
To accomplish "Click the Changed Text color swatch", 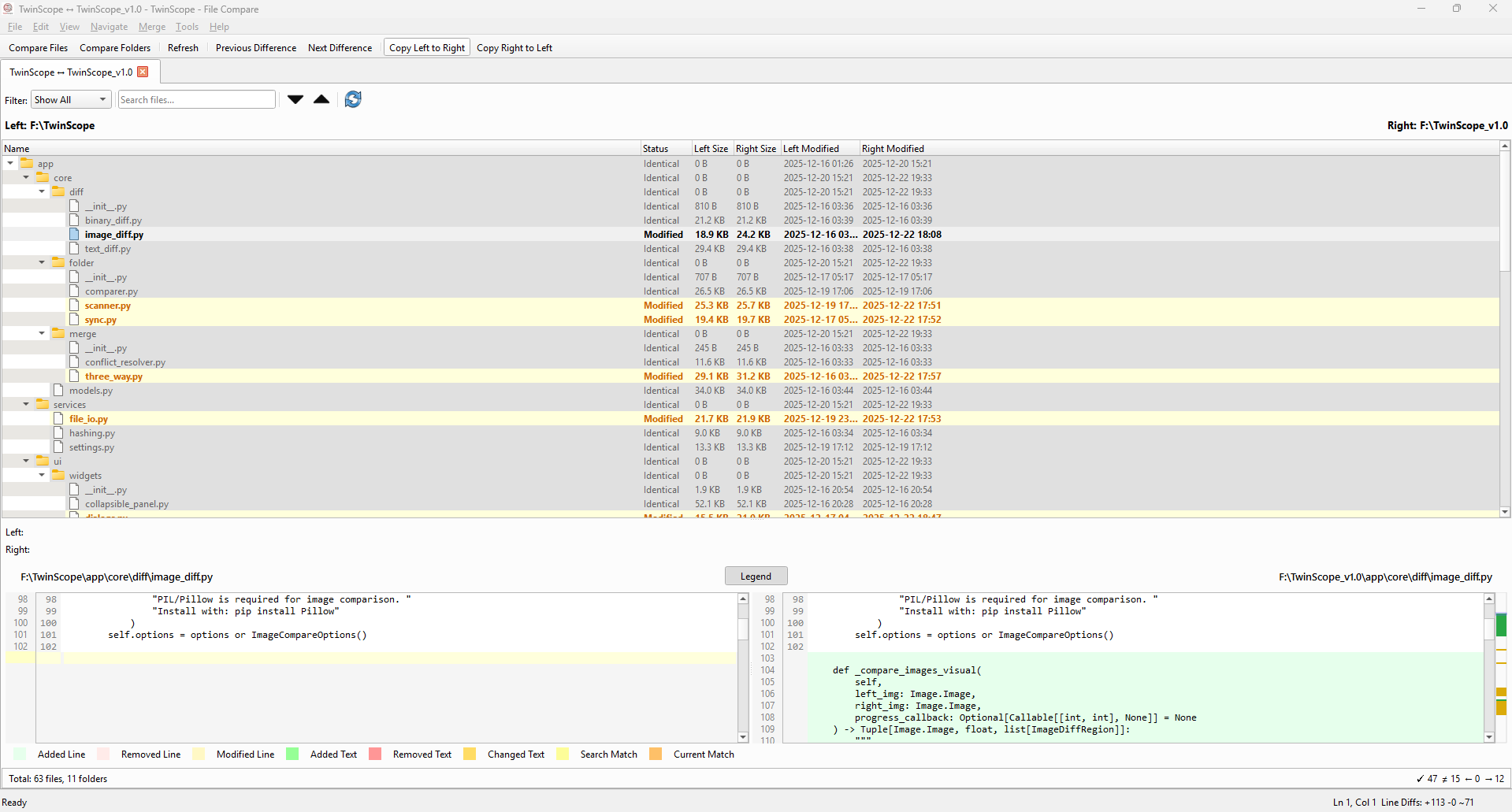I will [x=470, y=755].
